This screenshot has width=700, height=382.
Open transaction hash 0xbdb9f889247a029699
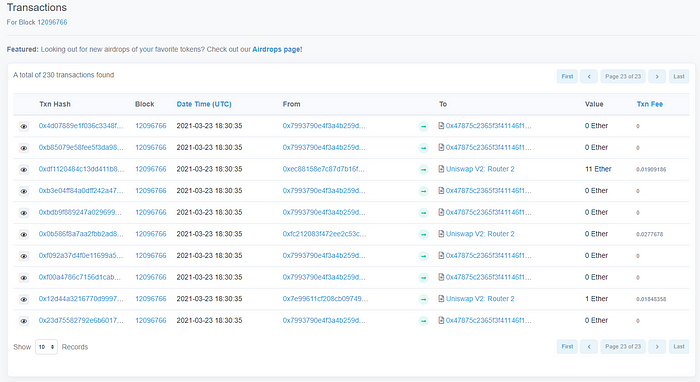coord(80,212)
